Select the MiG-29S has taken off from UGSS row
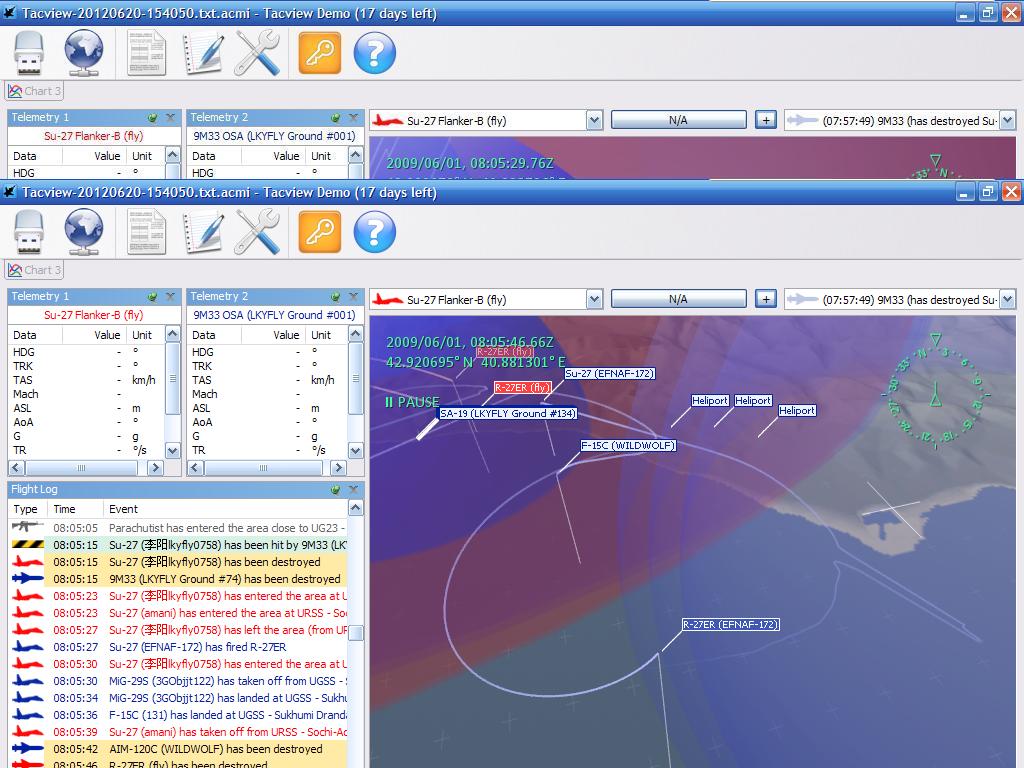 180,681
